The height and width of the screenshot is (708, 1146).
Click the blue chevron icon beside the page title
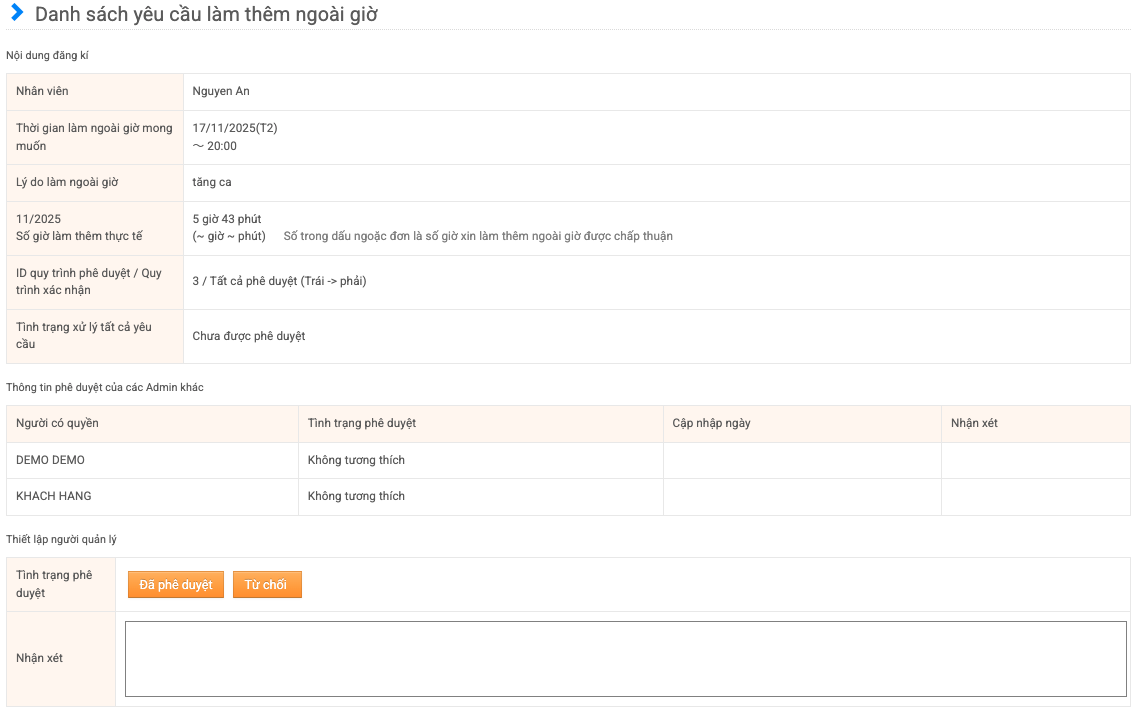pos(16,14)
